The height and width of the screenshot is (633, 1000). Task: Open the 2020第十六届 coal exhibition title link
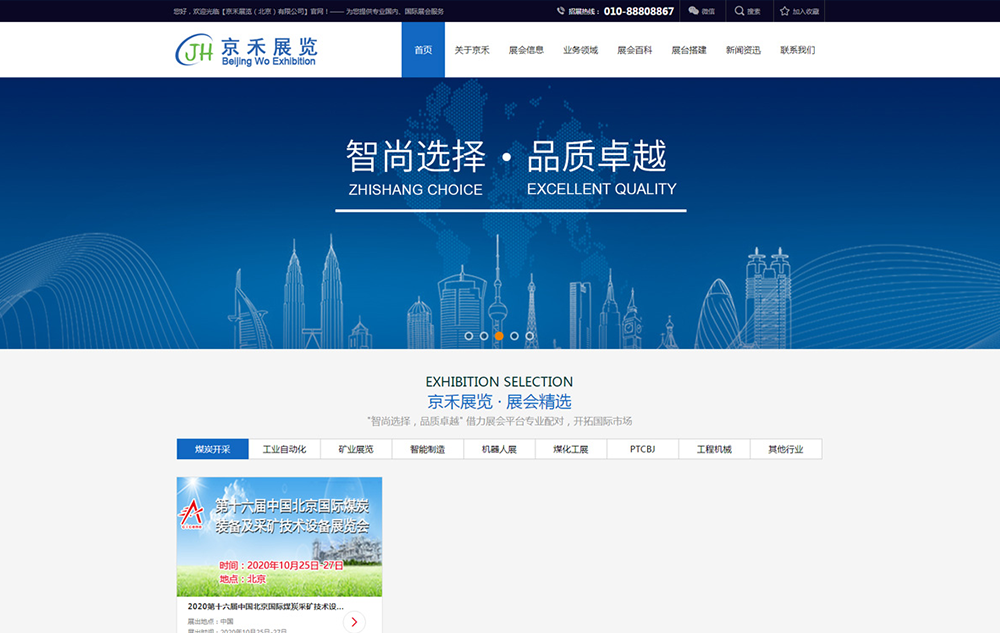pos(266,606)
